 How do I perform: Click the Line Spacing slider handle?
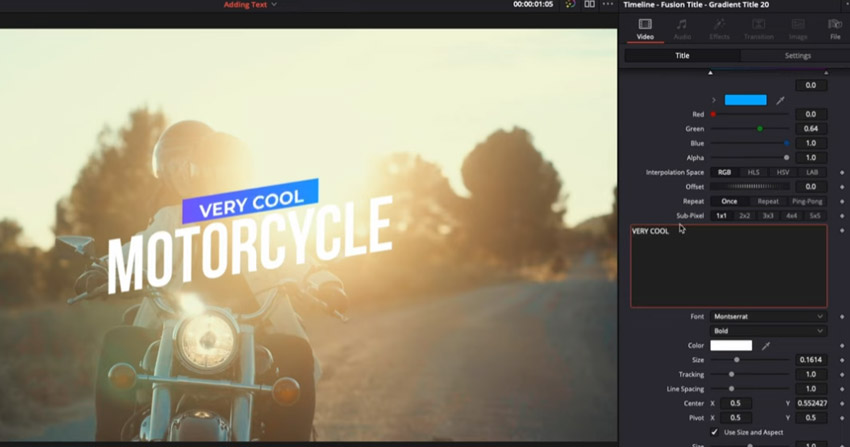click(731, 388)
